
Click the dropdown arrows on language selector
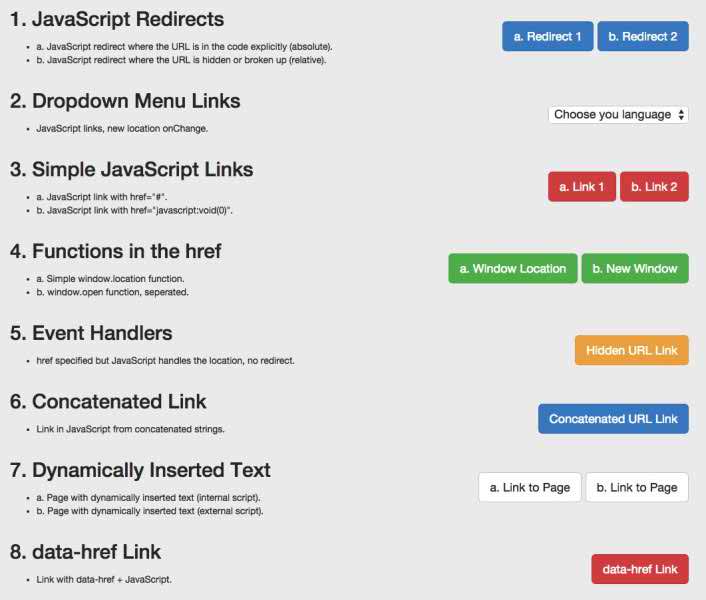(x=681, y=114)
